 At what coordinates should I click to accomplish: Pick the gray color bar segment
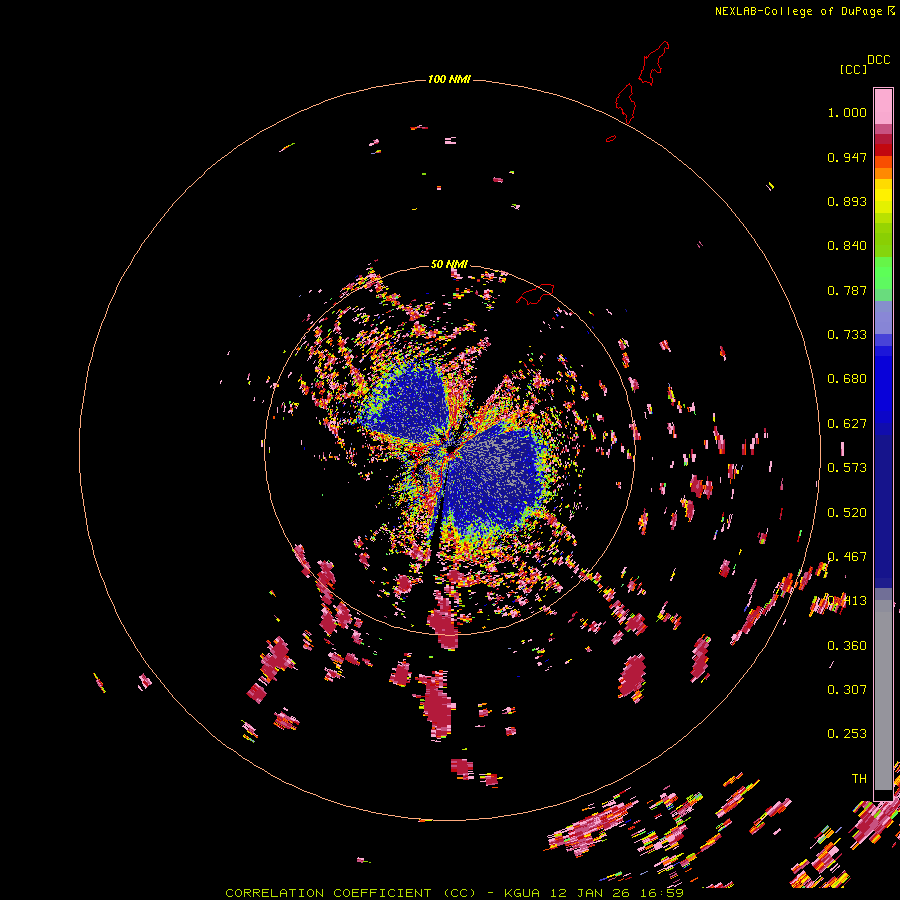tap(883, 695)
